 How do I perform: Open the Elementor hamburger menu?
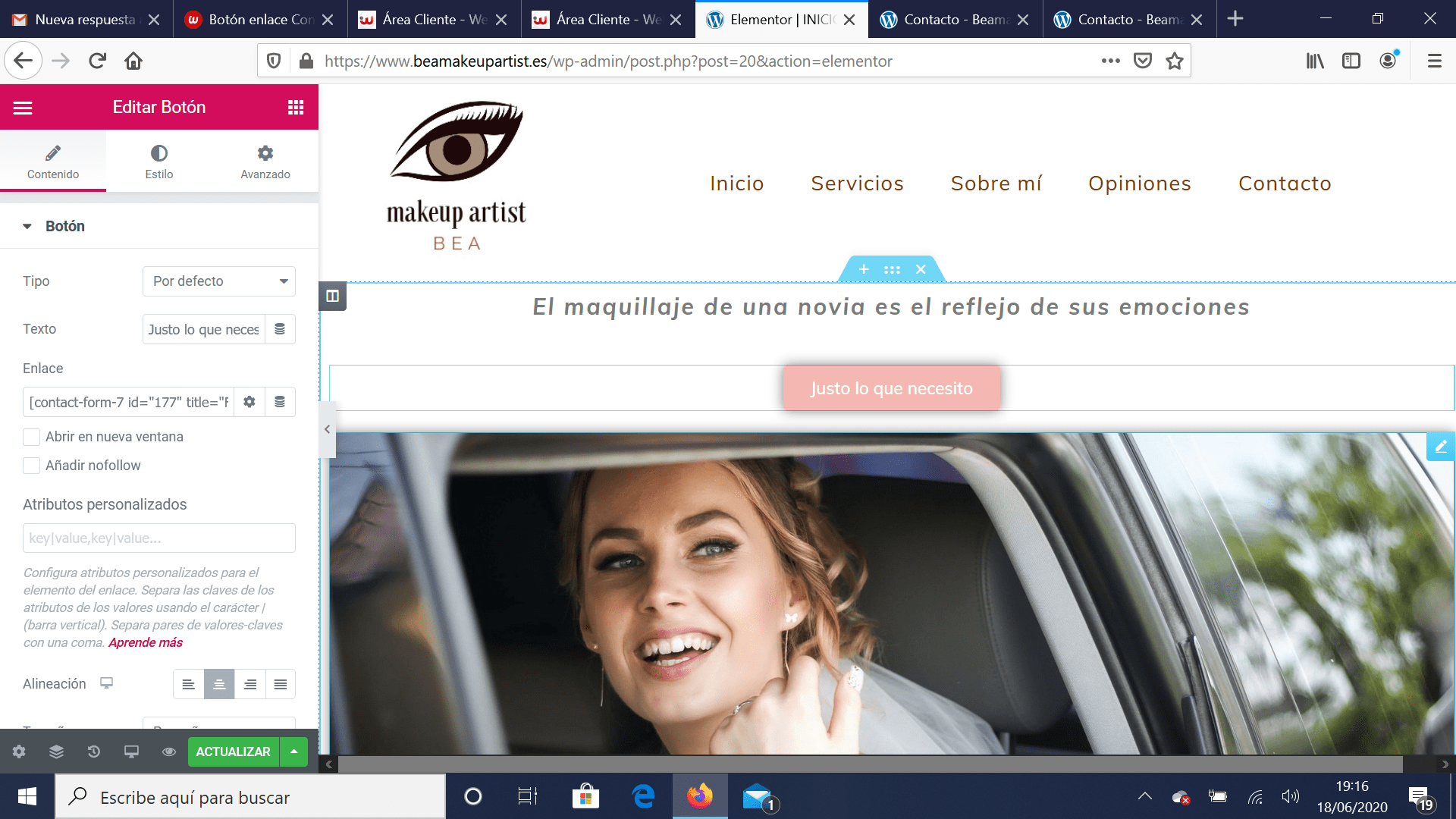click(x=23, y=108)
